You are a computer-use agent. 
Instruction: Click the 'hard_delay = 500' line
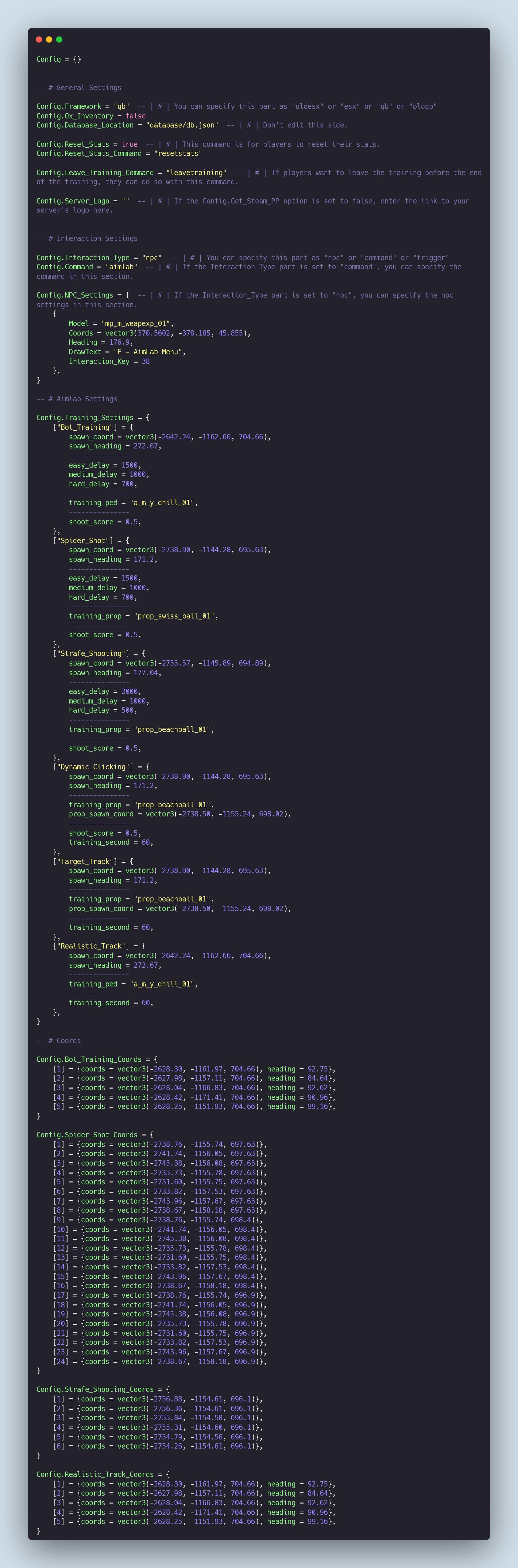tap(103, 710)
